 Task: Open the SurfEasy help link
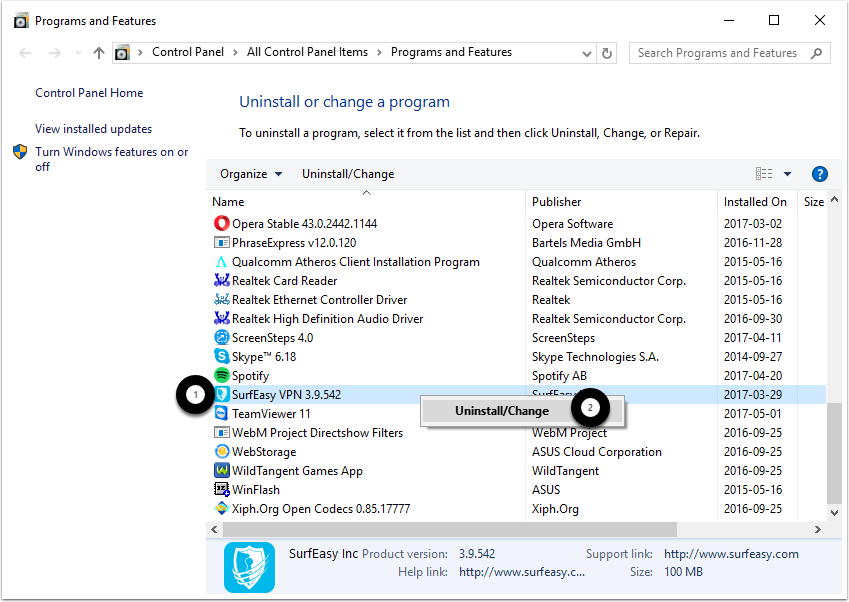(x=522, y=572)
